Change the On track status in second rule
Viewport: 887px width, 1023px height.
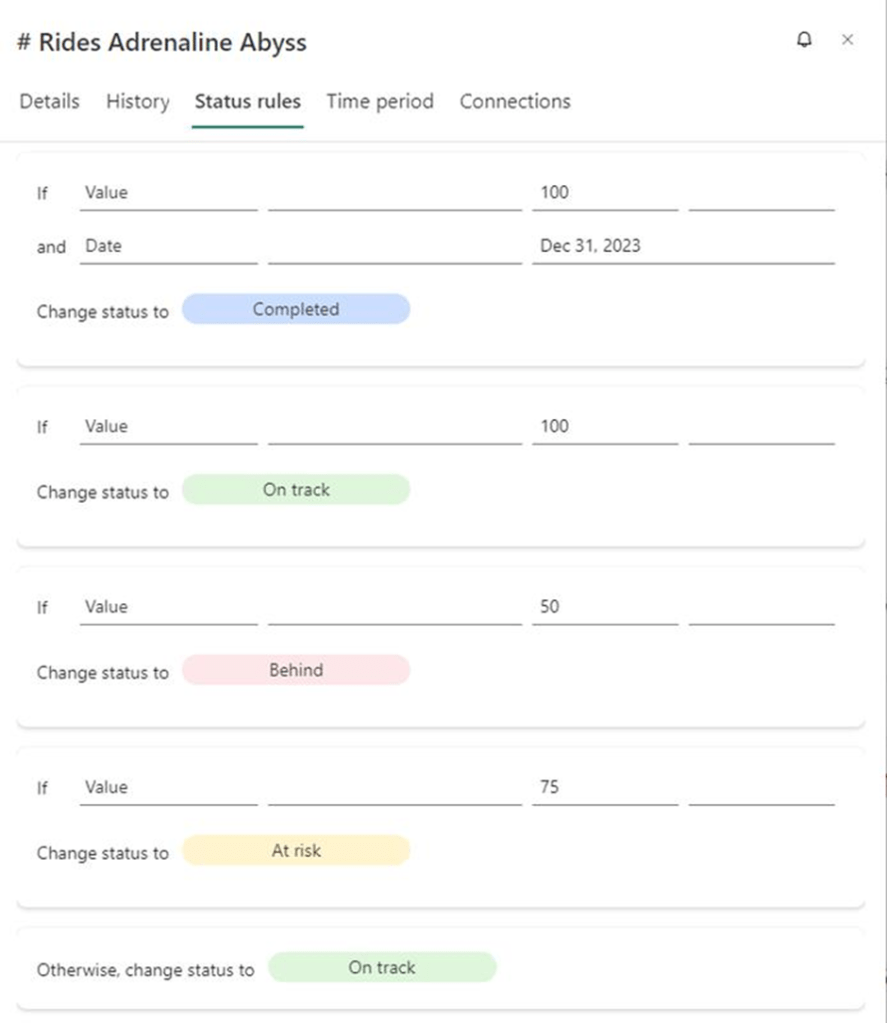click(295, 489)
